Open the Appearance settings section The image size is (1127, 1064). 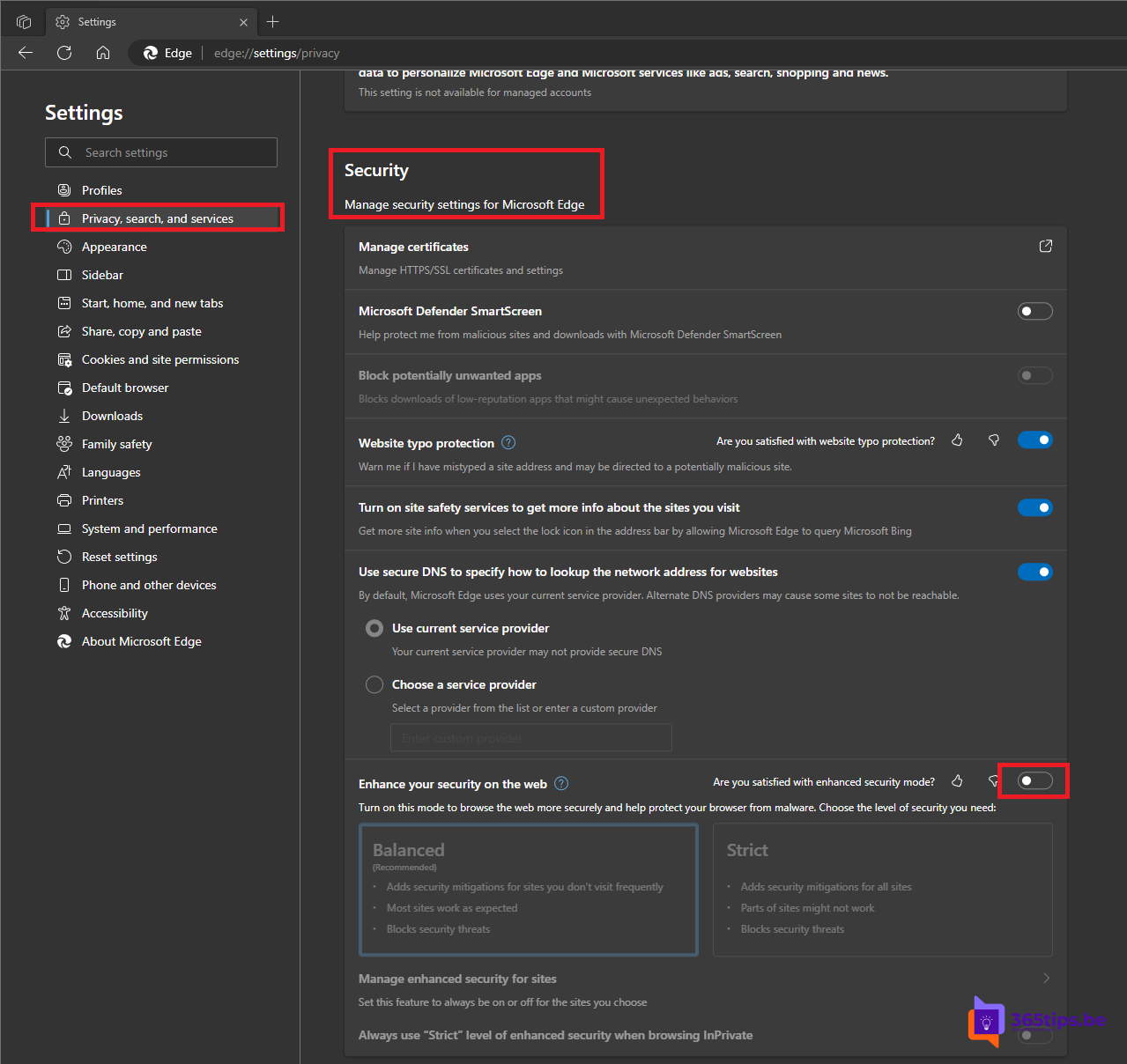(x=115, y=247)
